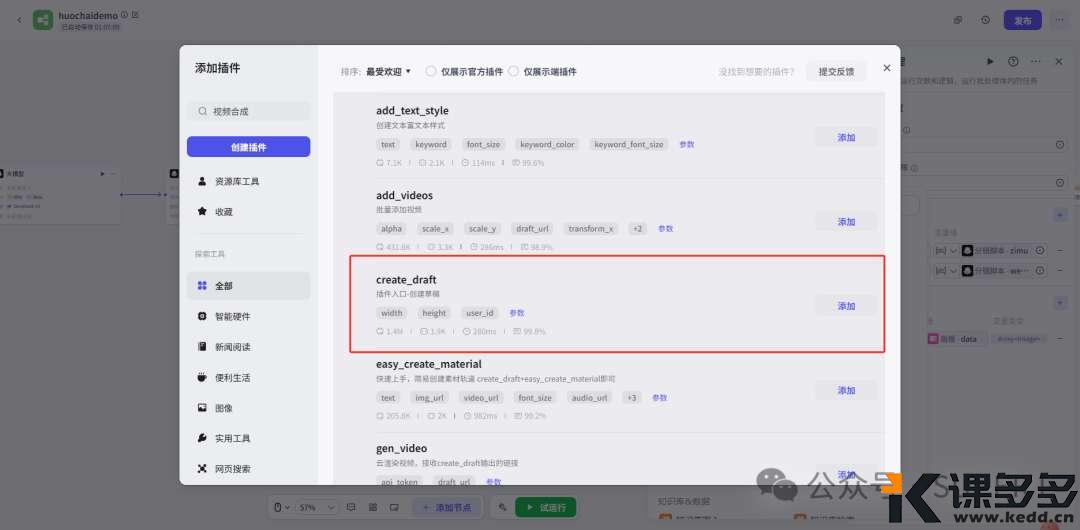Expand 参数 link of create_draft
Viewport: 1080px width, 530px height.
517,313
